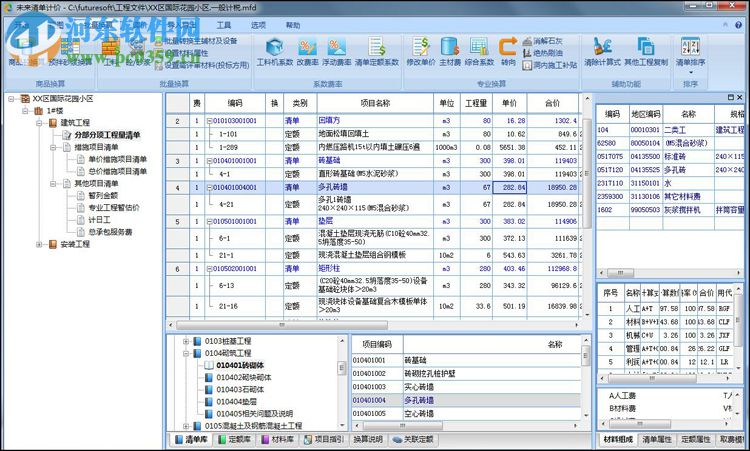Collapse the 建筑工程 tree node

[x=39, y=123]
